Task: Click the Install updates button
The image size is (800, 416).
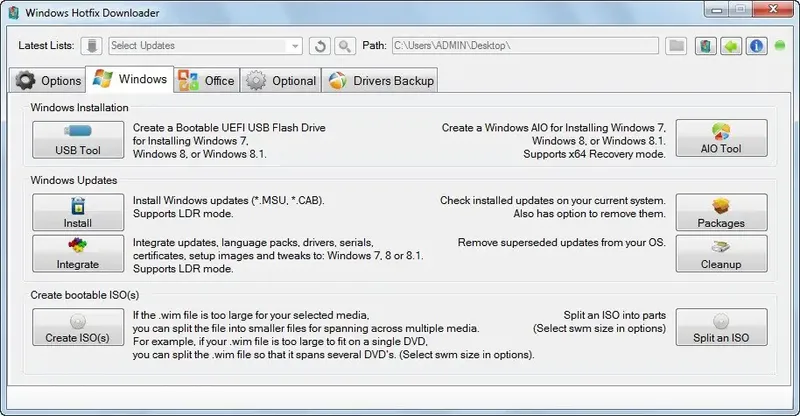Action: (78, 212)
